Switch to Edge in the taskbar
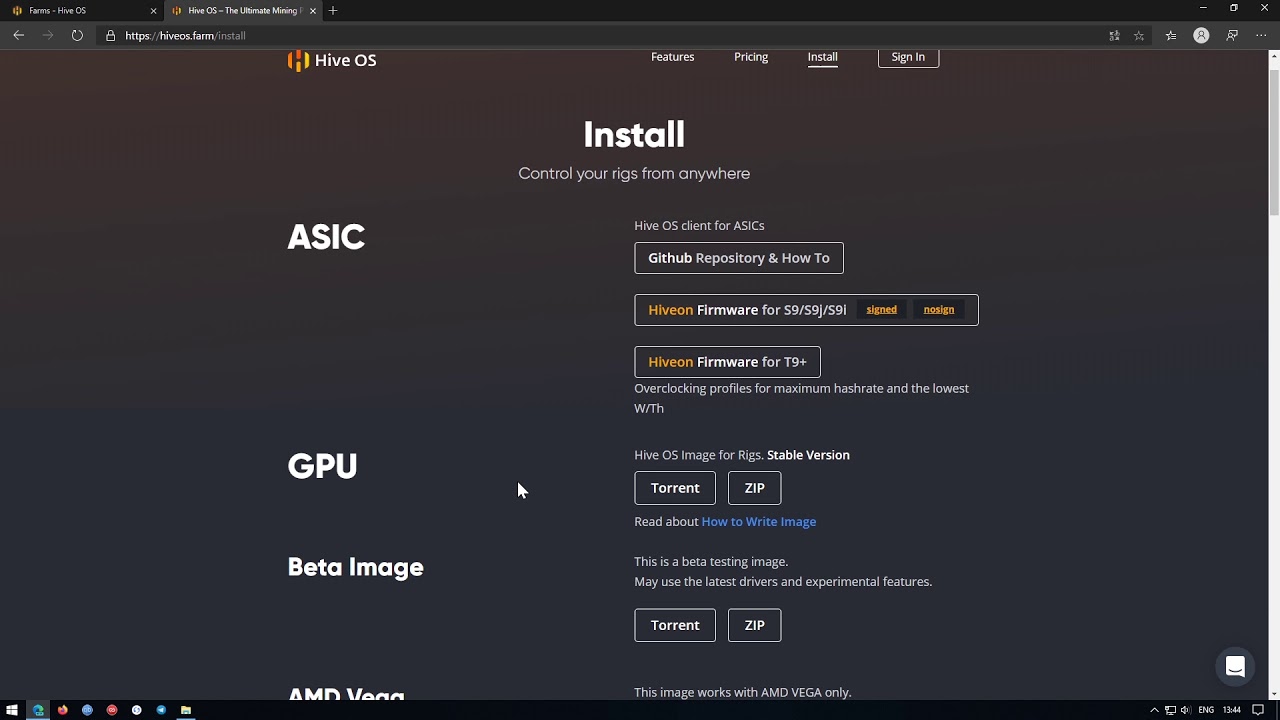The image size is (1280, 720). point(38,710)
